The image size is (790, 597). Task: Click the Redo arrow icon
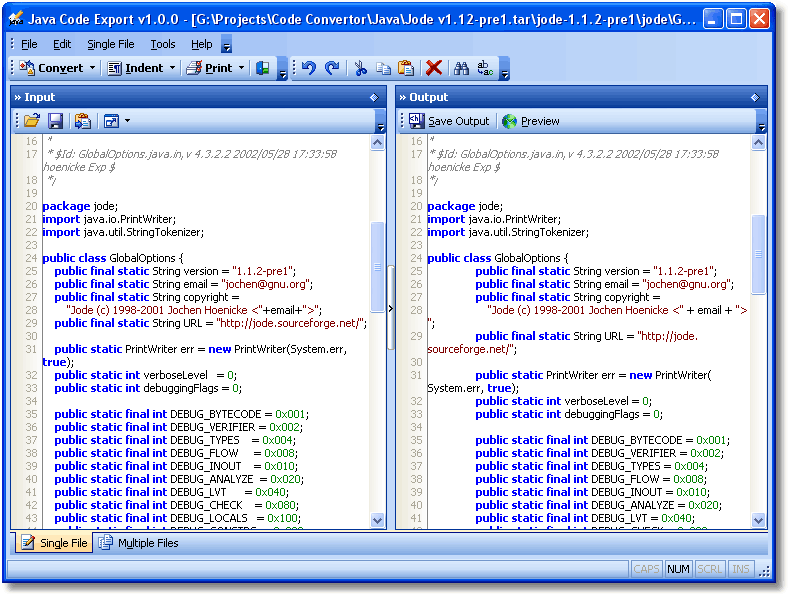tap(332, 68)
